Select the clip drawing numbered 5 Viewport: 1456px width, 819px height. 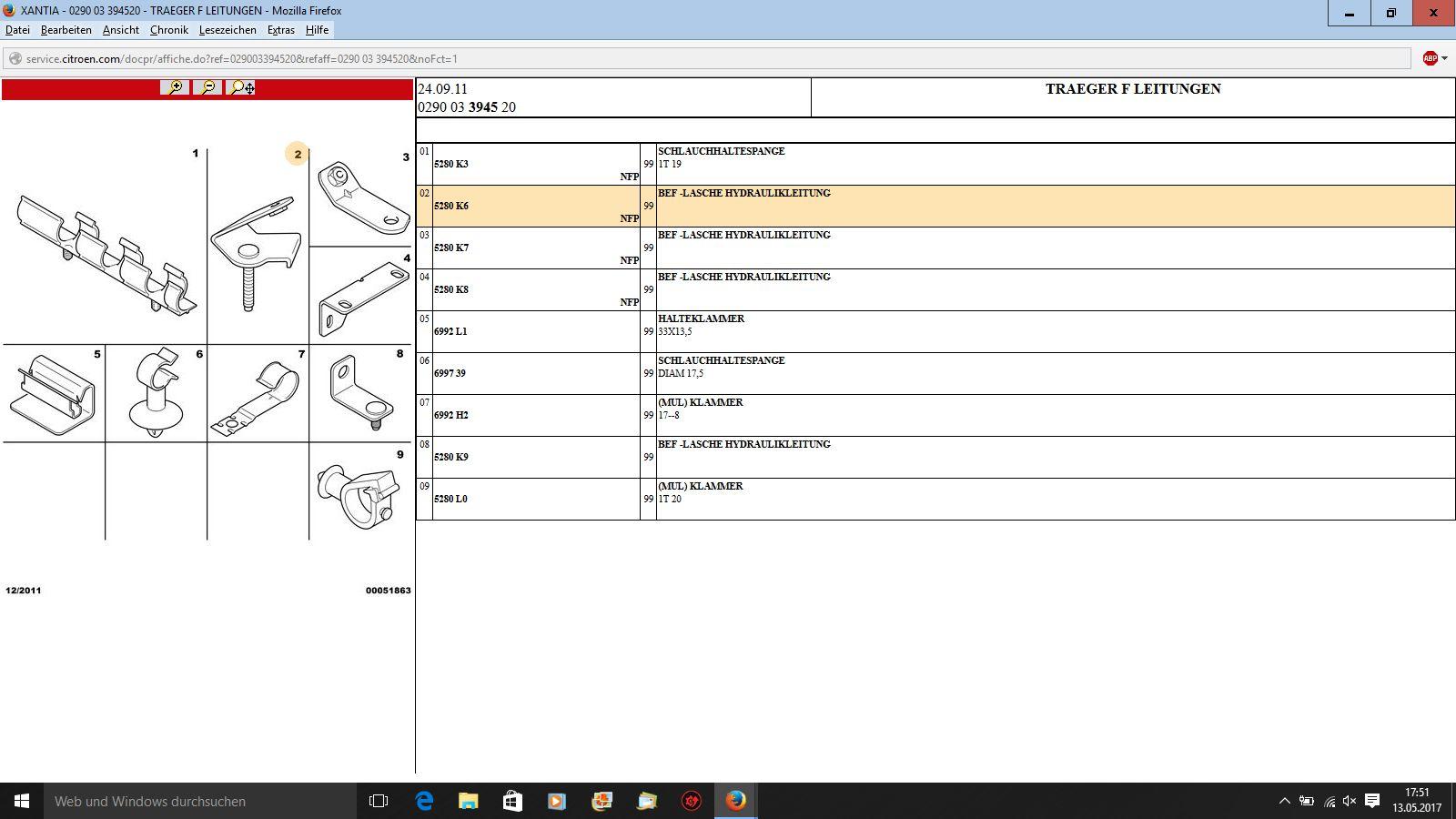click(53, 395)
